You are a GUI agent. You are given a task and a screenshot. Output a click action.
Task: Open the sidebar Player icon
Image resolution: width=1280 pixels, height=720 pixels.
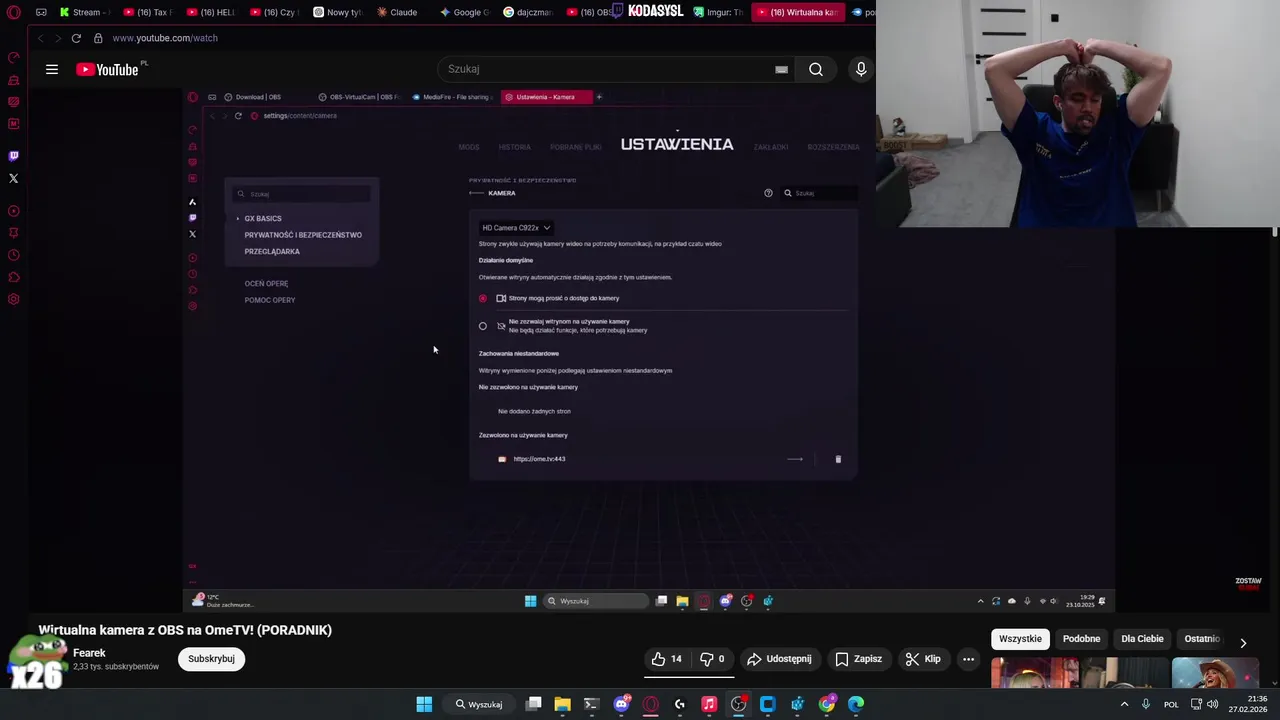coord(14,211)
